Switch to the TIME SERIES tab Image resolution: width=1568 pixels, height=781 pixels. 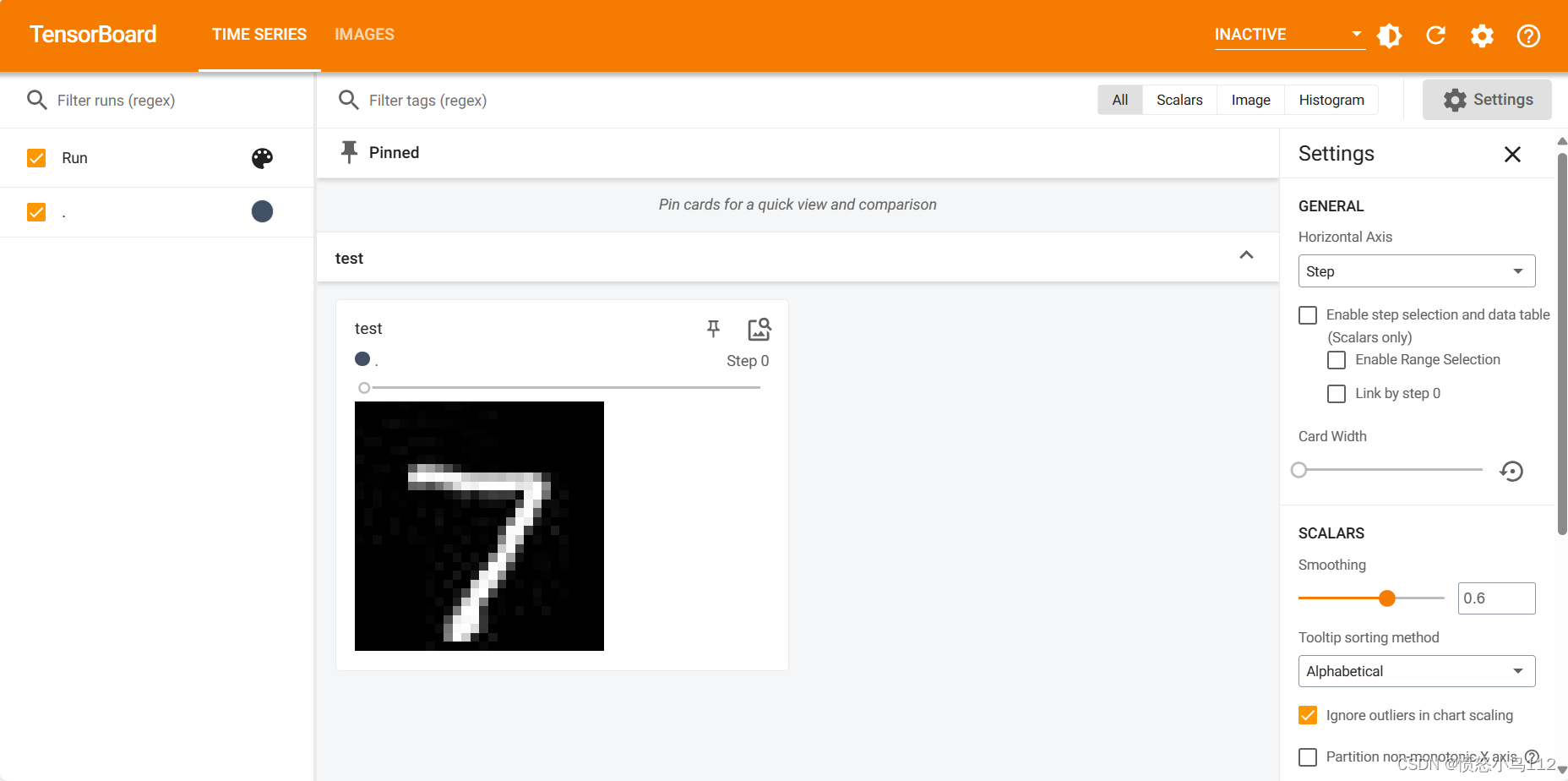[259, 35]
